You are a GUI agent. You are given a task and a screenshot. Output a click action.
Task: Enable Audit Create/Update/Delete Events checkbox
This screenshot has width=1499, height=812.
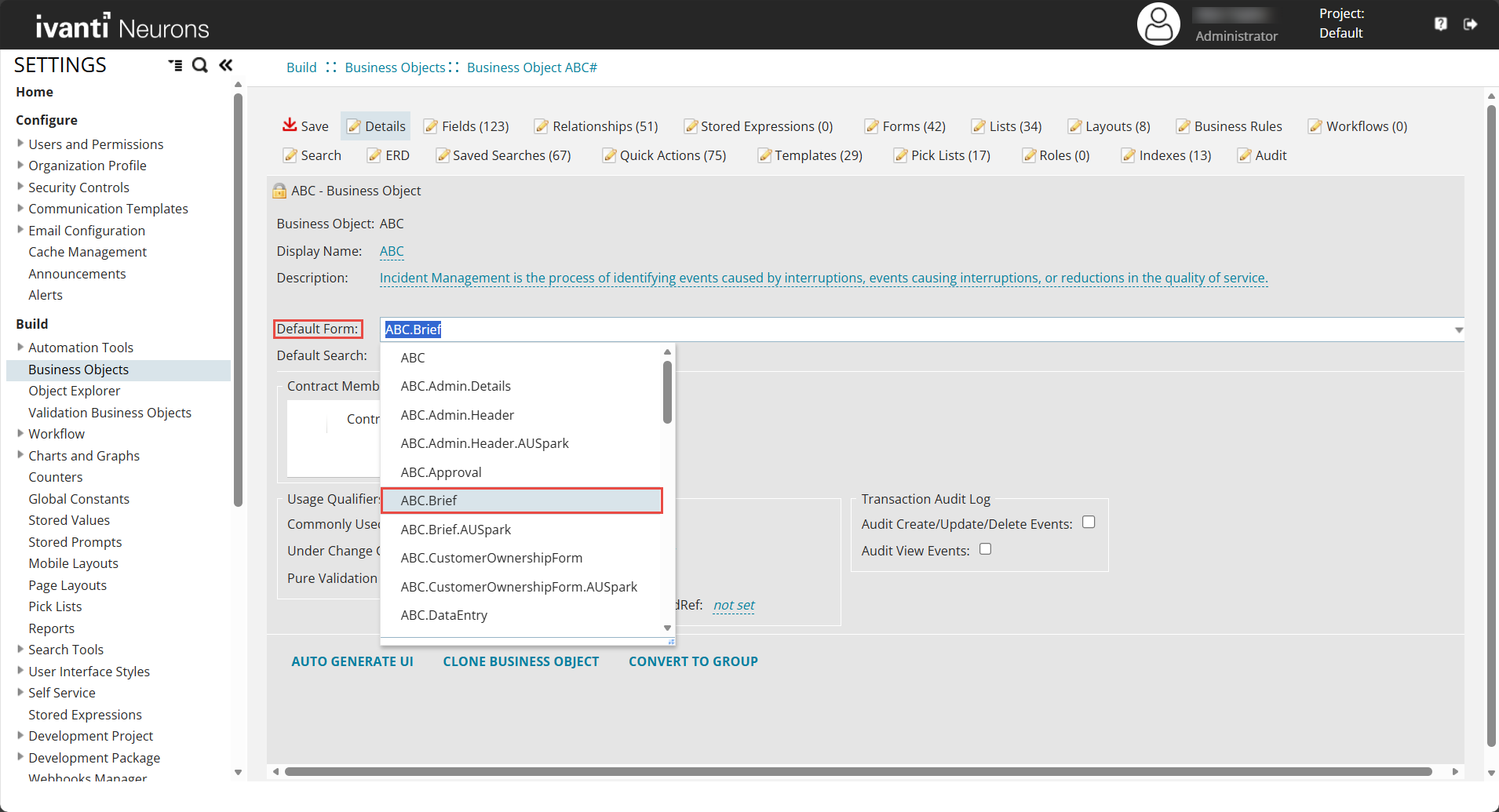pyautogui.click(x=1089, y=523)
